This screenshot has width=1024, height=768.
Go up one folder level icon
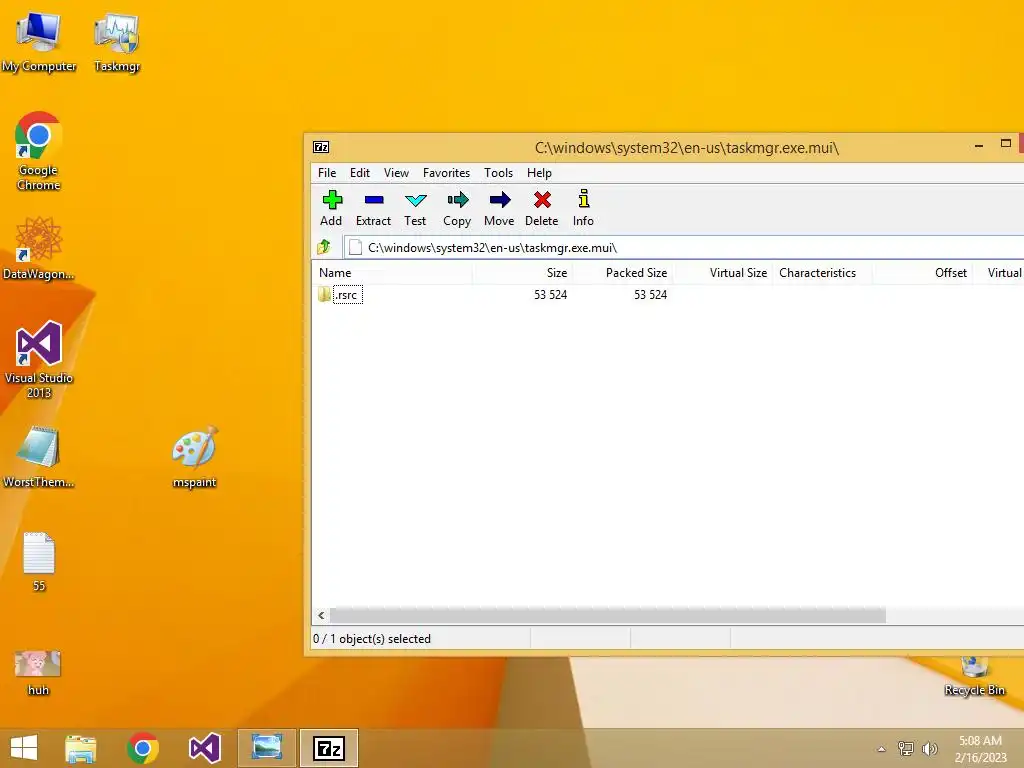[324, 247]
